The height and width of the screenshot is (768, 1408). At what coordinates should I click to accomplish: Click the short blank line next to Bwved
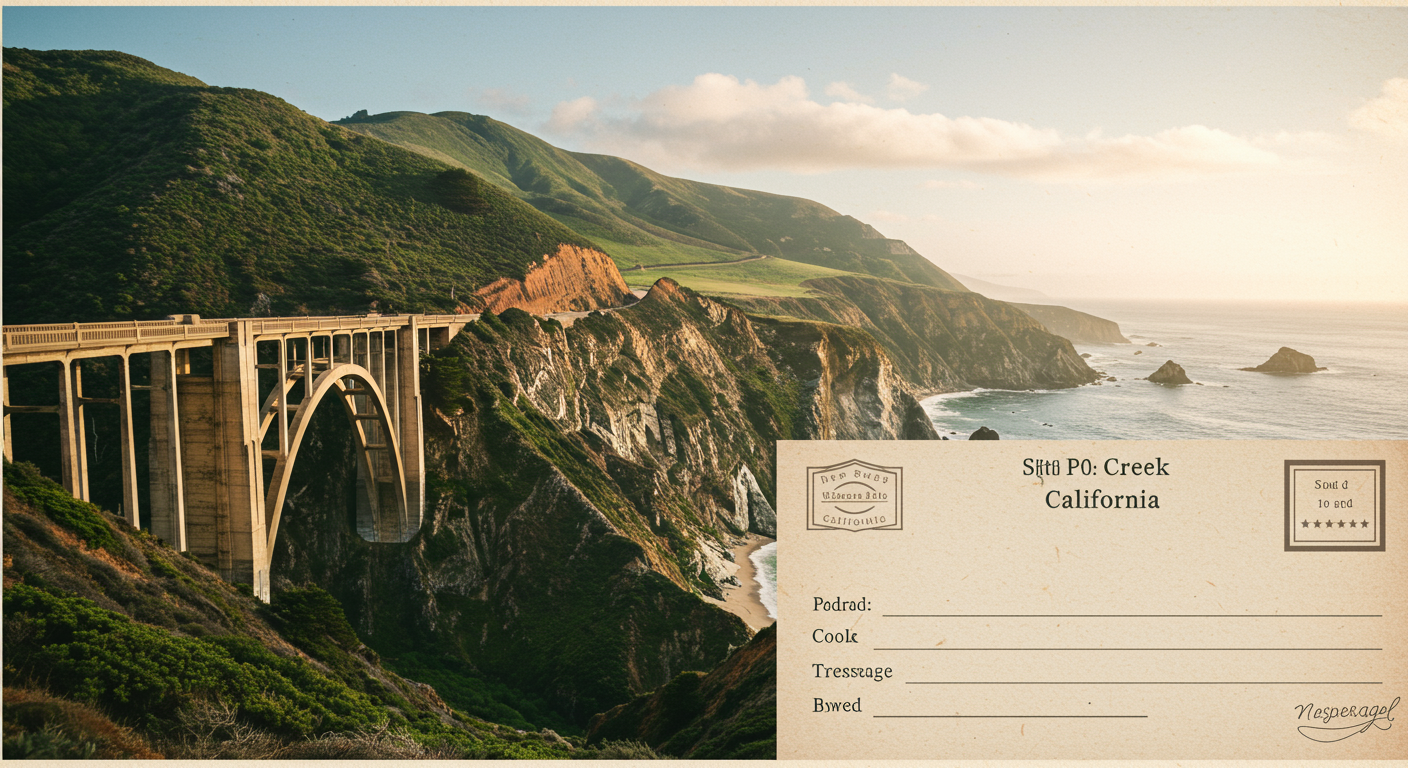[1010, 716]
